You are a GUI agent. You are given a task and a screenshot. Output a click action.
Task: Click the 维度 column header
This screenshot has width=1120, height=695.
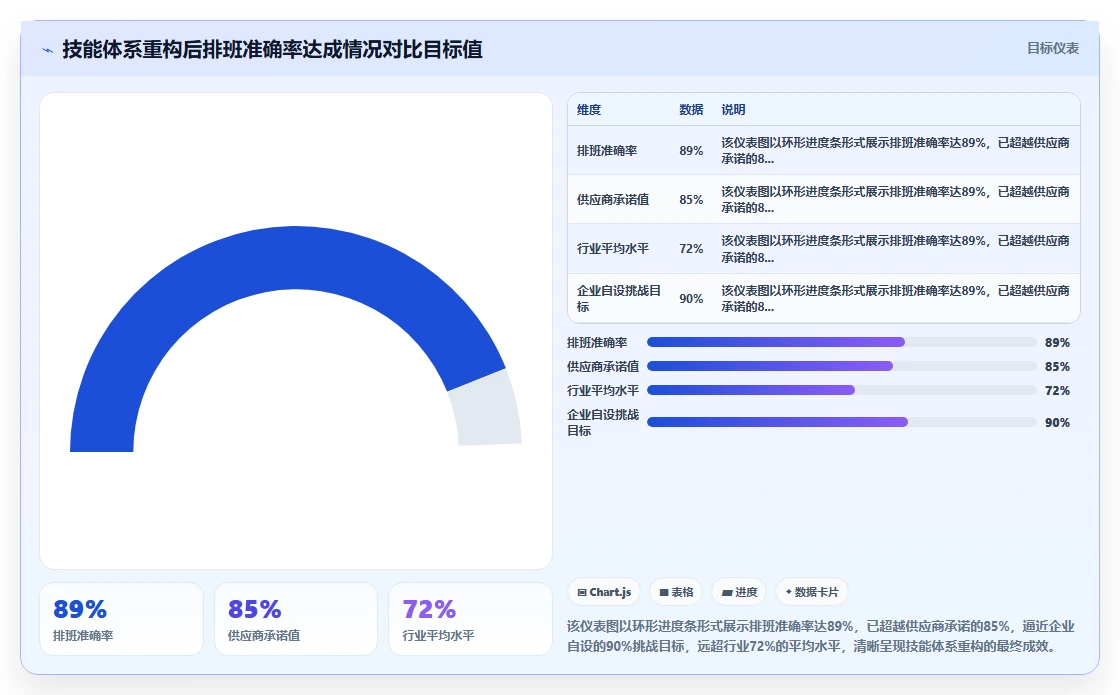click(x=589, y=110)
